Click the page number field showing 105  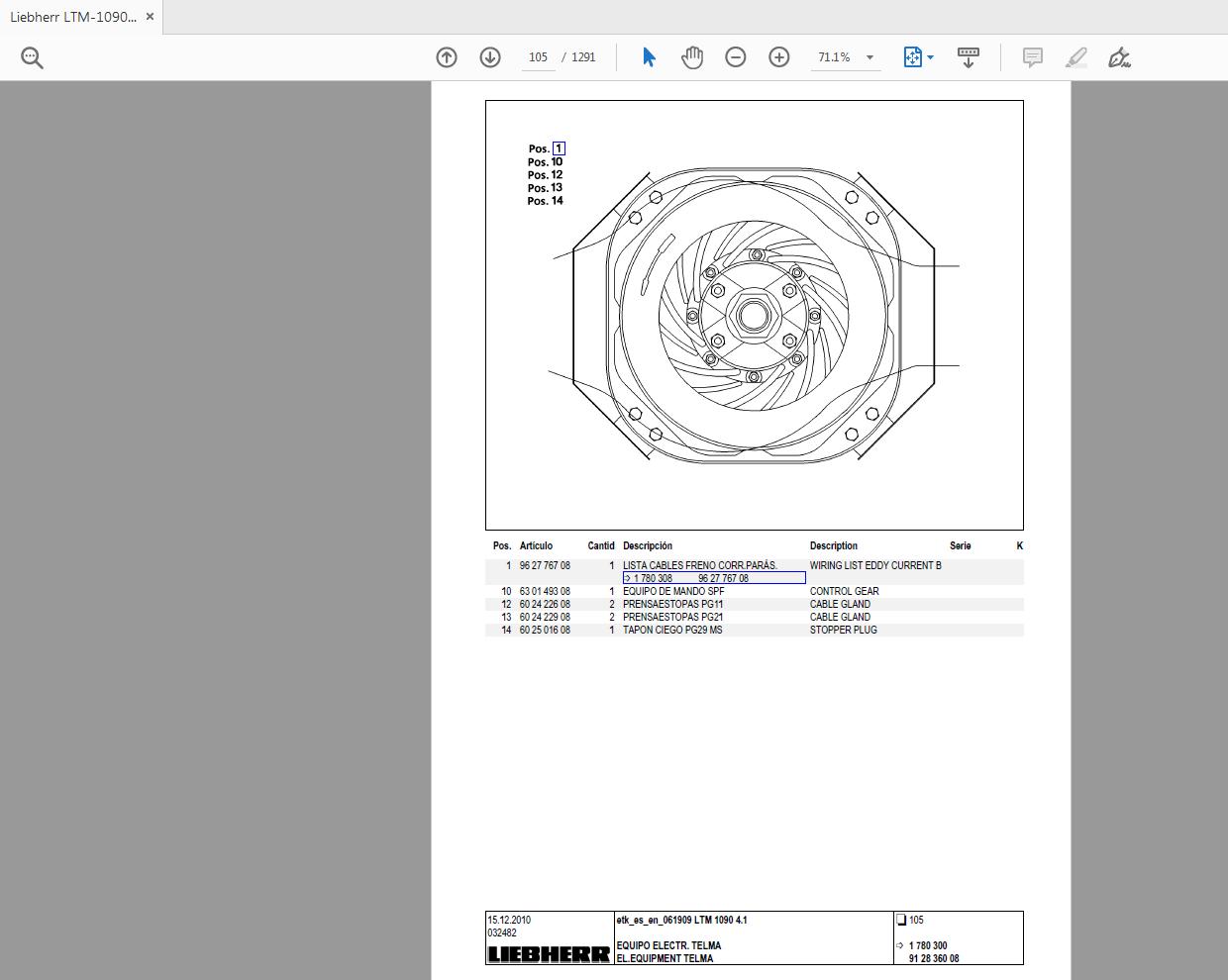tap(538, 57)
